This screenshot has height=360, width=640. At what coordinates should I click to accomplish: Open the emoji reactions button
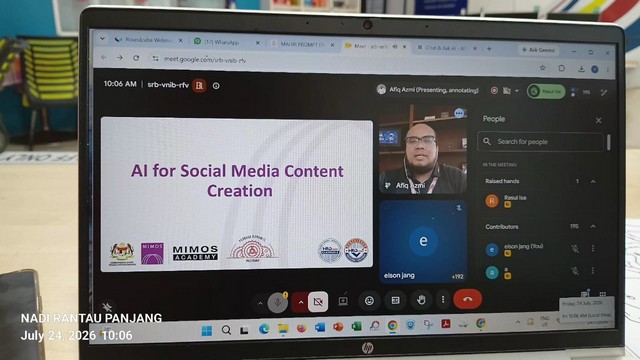pos(369,301)
